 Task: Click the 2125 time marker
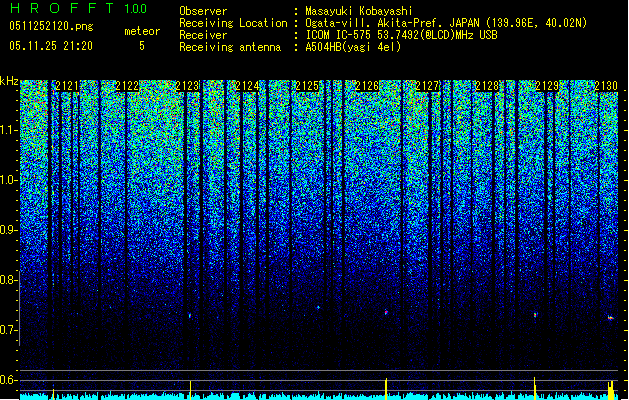pos(307,86)
